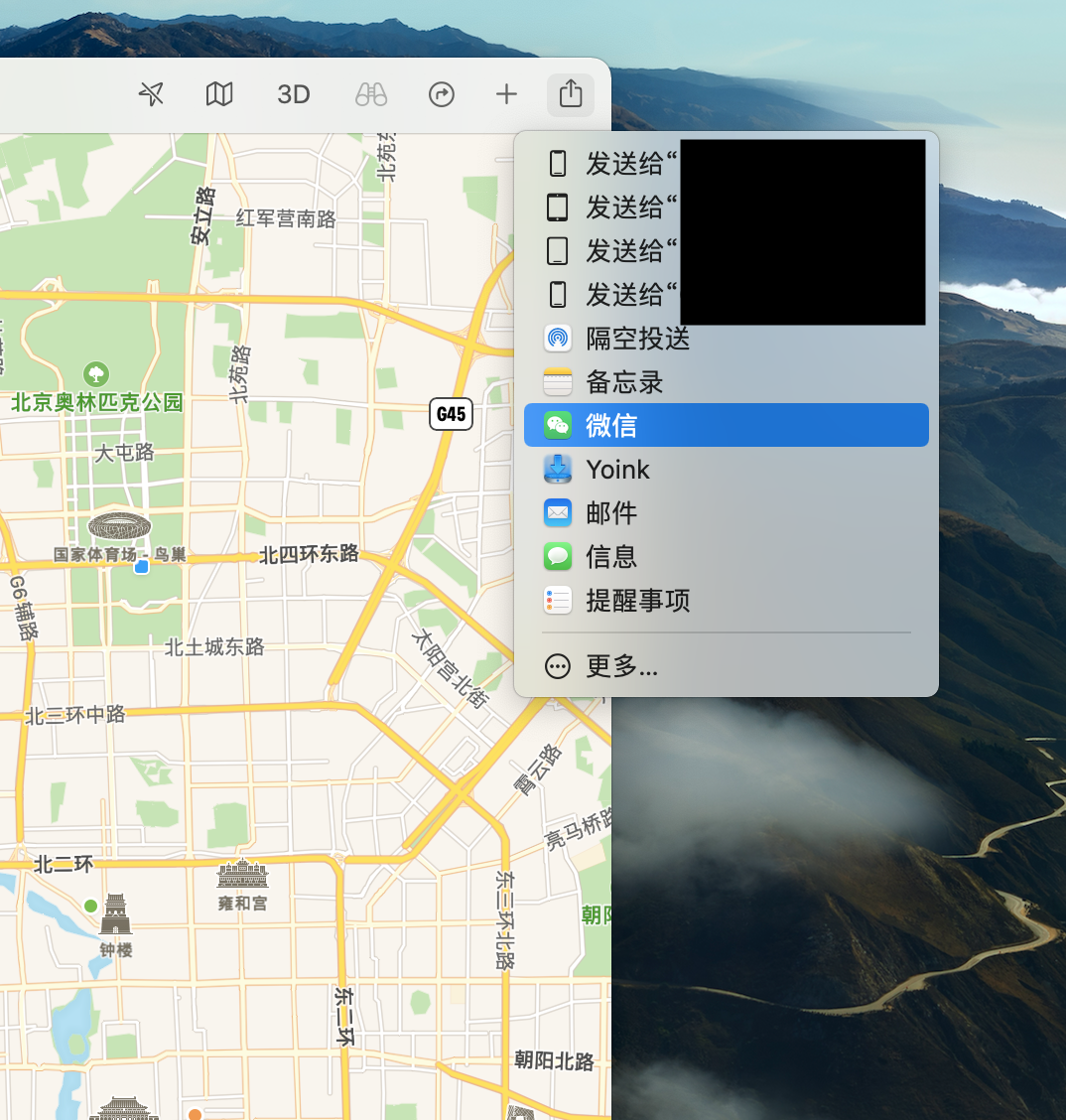Add to 提醒事项 (Reminders)
The height and width of the screenshot is (1120, 1066).
pos(637,601)
